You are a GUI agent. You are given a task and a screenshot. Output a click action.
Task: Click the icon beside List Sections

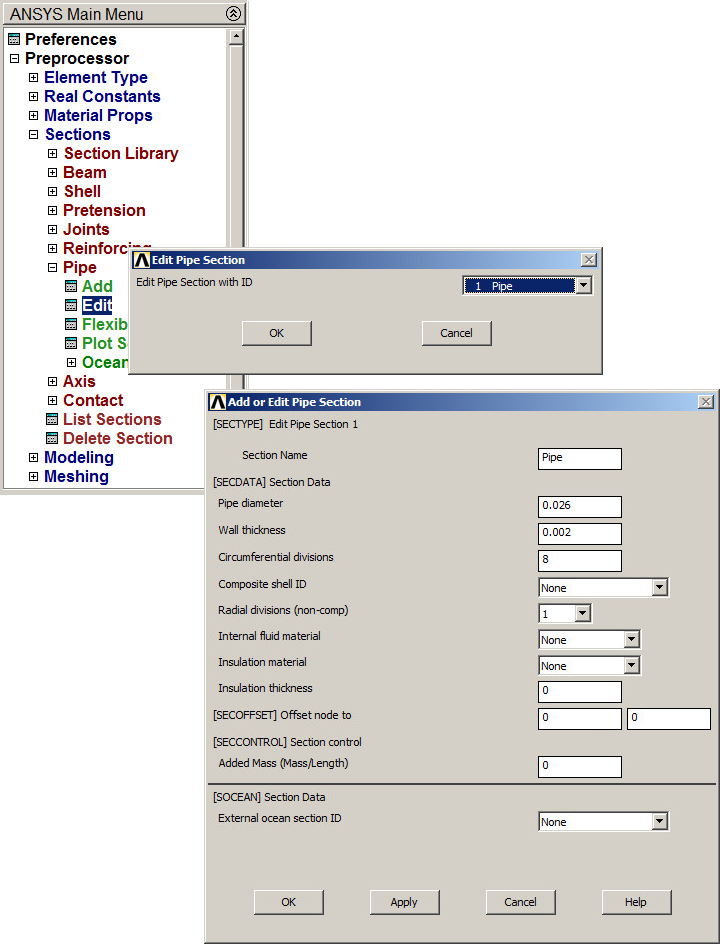pyautogui.click(x=52, y=420)
